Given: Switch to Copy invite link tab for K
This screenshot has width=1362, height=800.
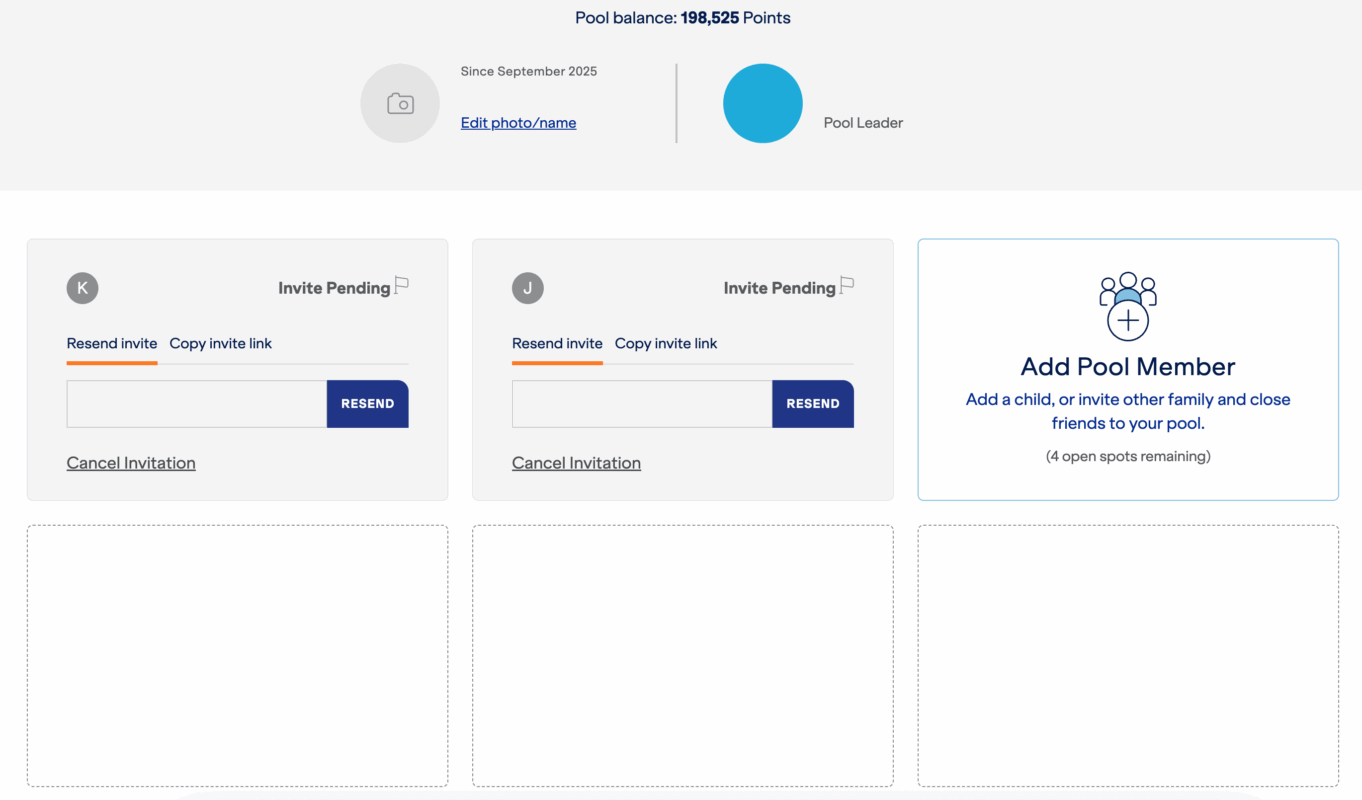Looking at the screenshot, I should click(220, 344).
